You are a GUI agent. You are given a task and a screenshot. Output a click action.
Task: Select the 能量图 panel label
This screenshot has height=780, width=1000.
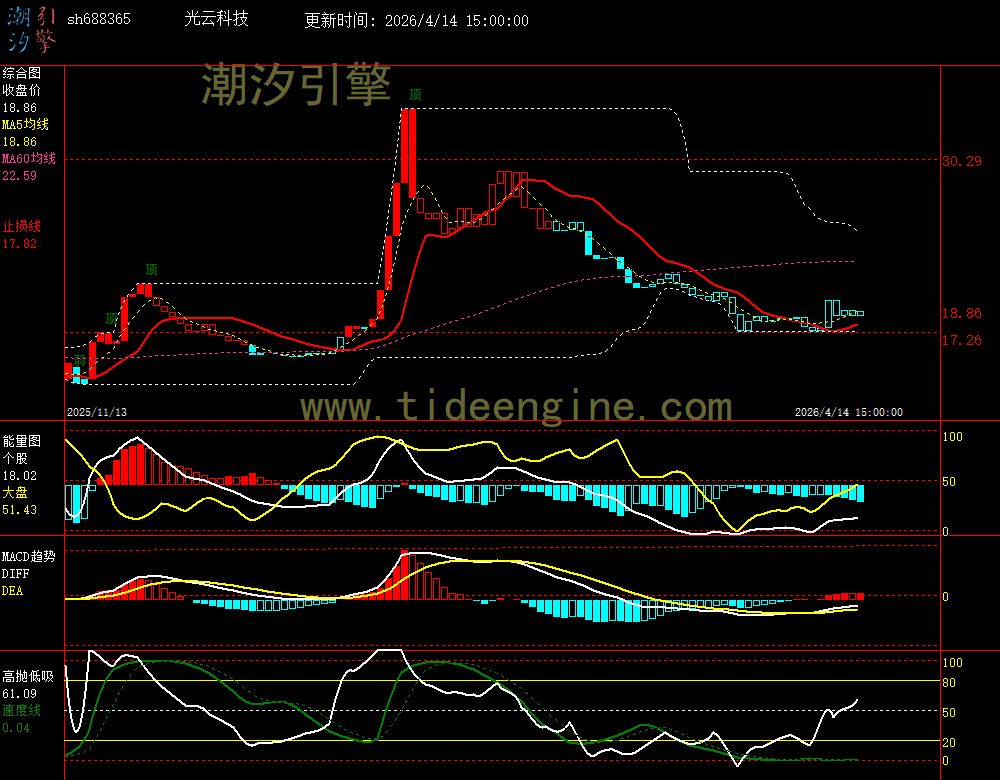(x=21, y=440)
